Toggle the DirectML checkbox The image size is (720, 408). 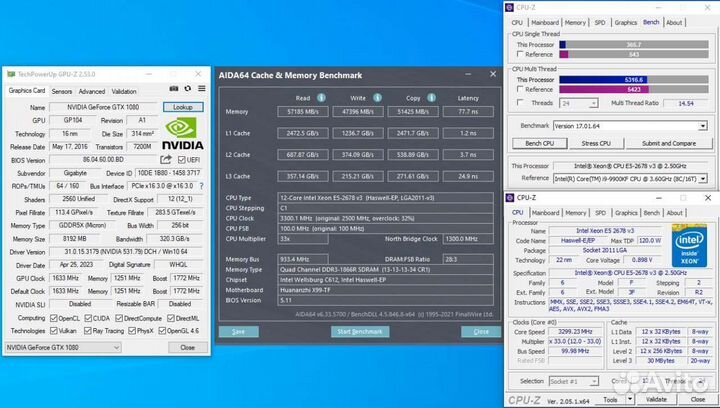(171, 318)
